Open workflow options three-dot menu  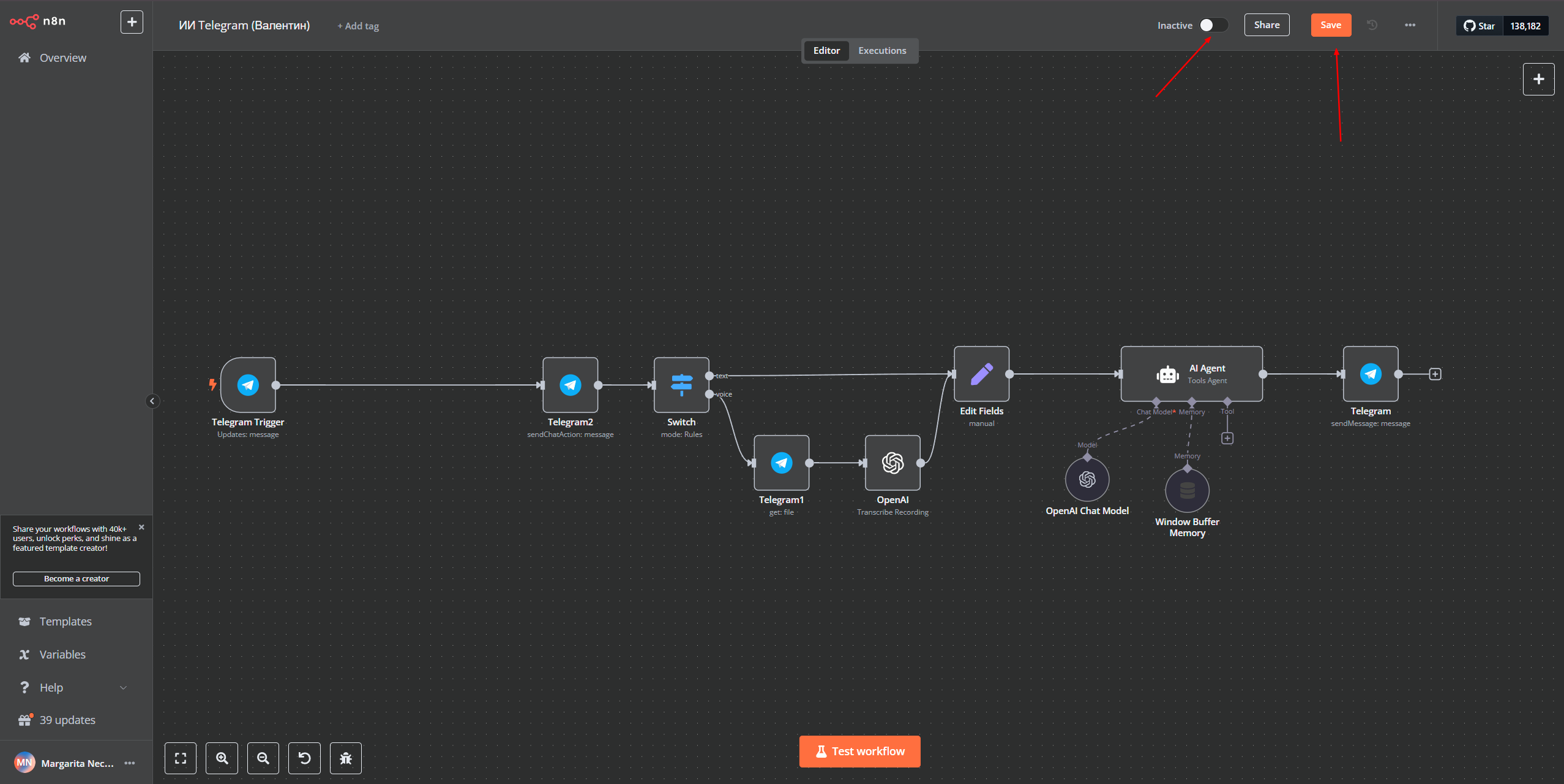pyautogui.click(x=1410, y=25)
